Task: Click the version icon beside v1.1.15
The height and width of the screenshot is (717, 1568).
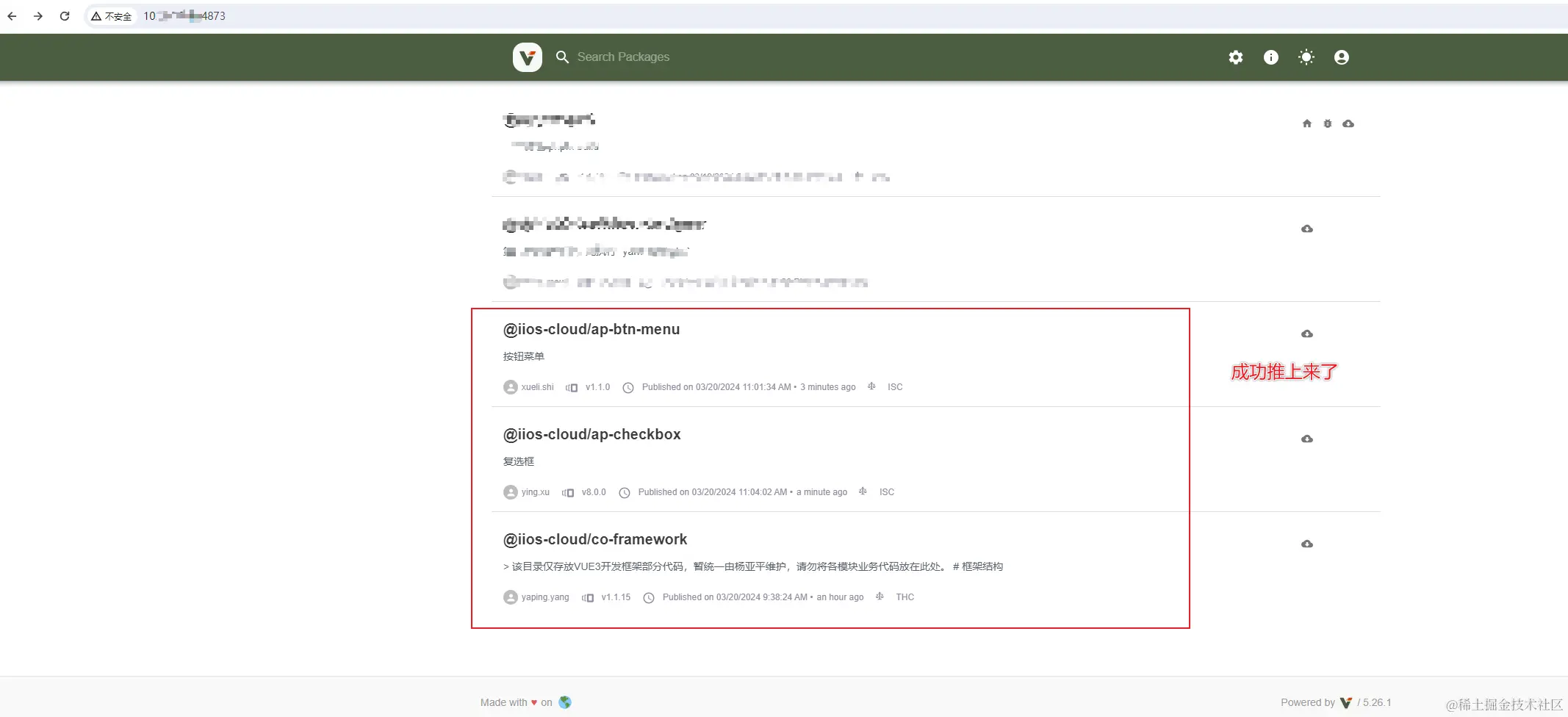Action: (588, 597)
